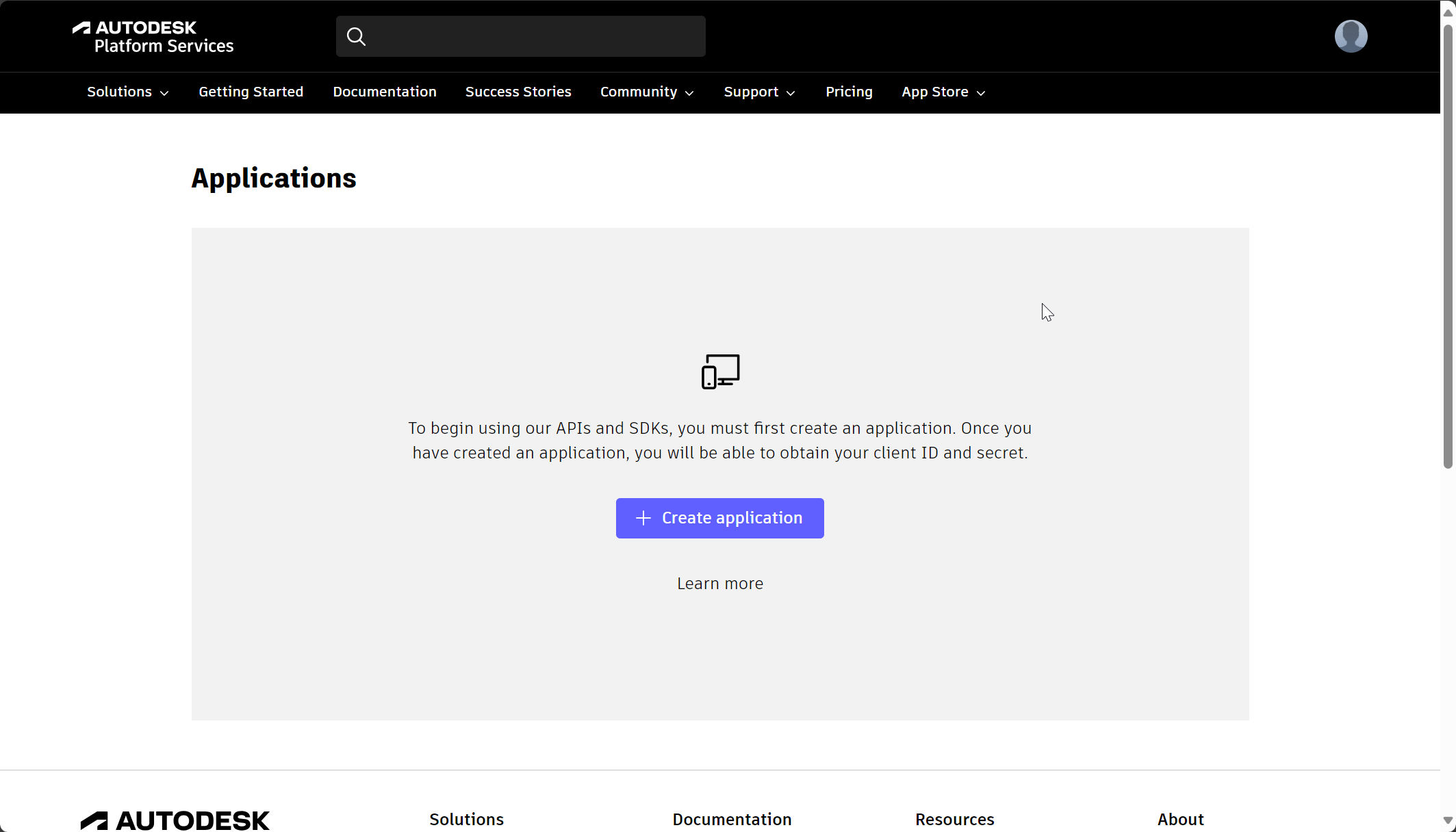
Task: Click the footer Autodesk logo
Action: coord(175,820)
